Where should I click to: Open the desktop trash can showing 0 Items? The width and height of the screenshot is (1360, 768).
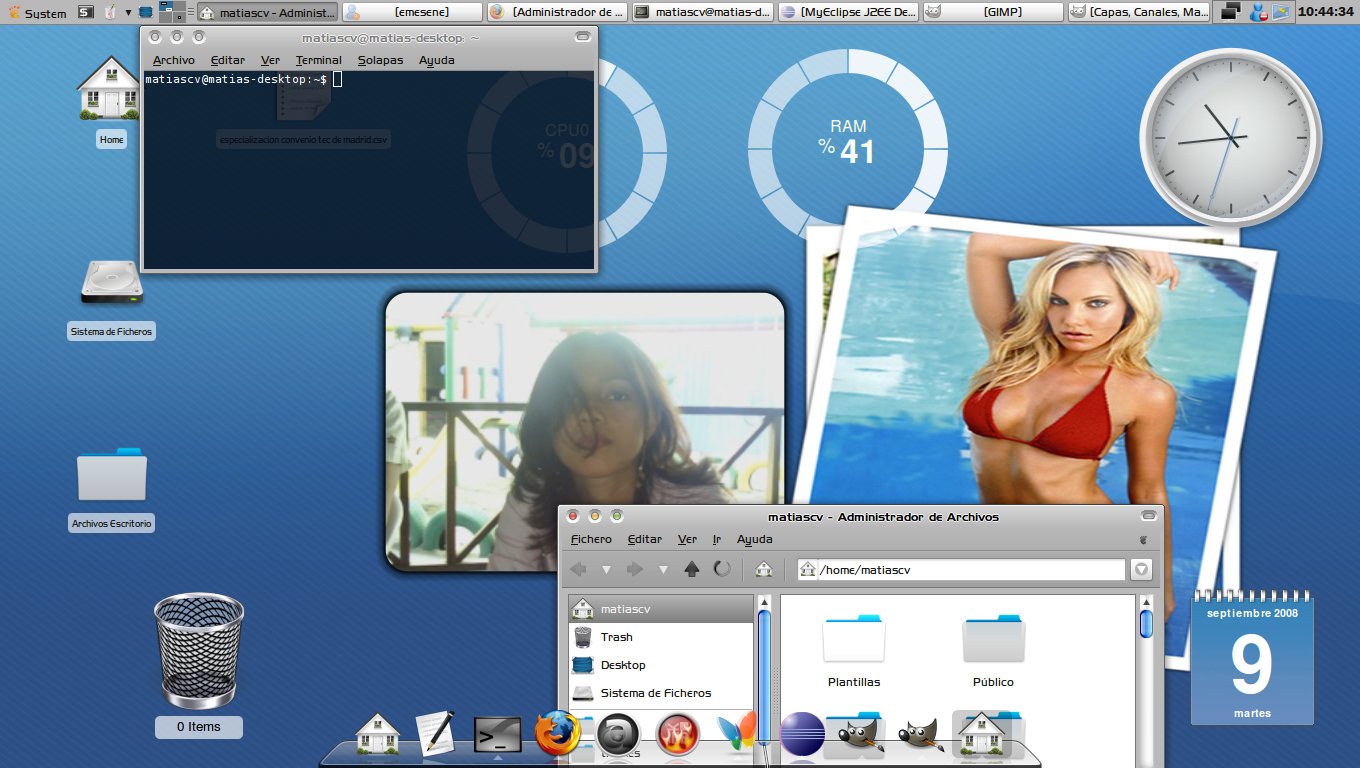(199, 665)
